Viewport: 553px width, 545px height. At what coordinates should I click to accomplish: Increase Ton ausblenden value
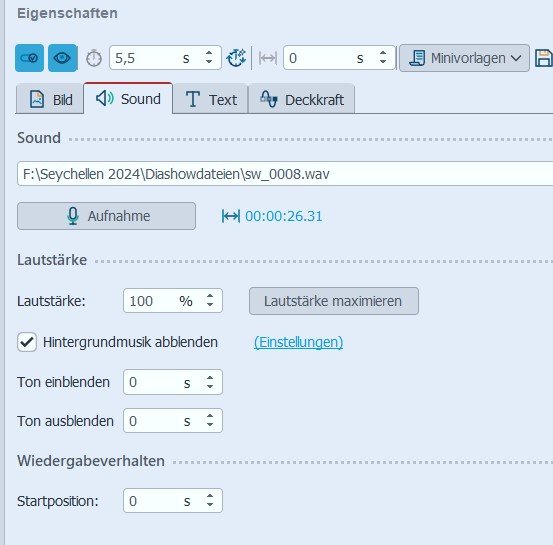coord(210,416)
